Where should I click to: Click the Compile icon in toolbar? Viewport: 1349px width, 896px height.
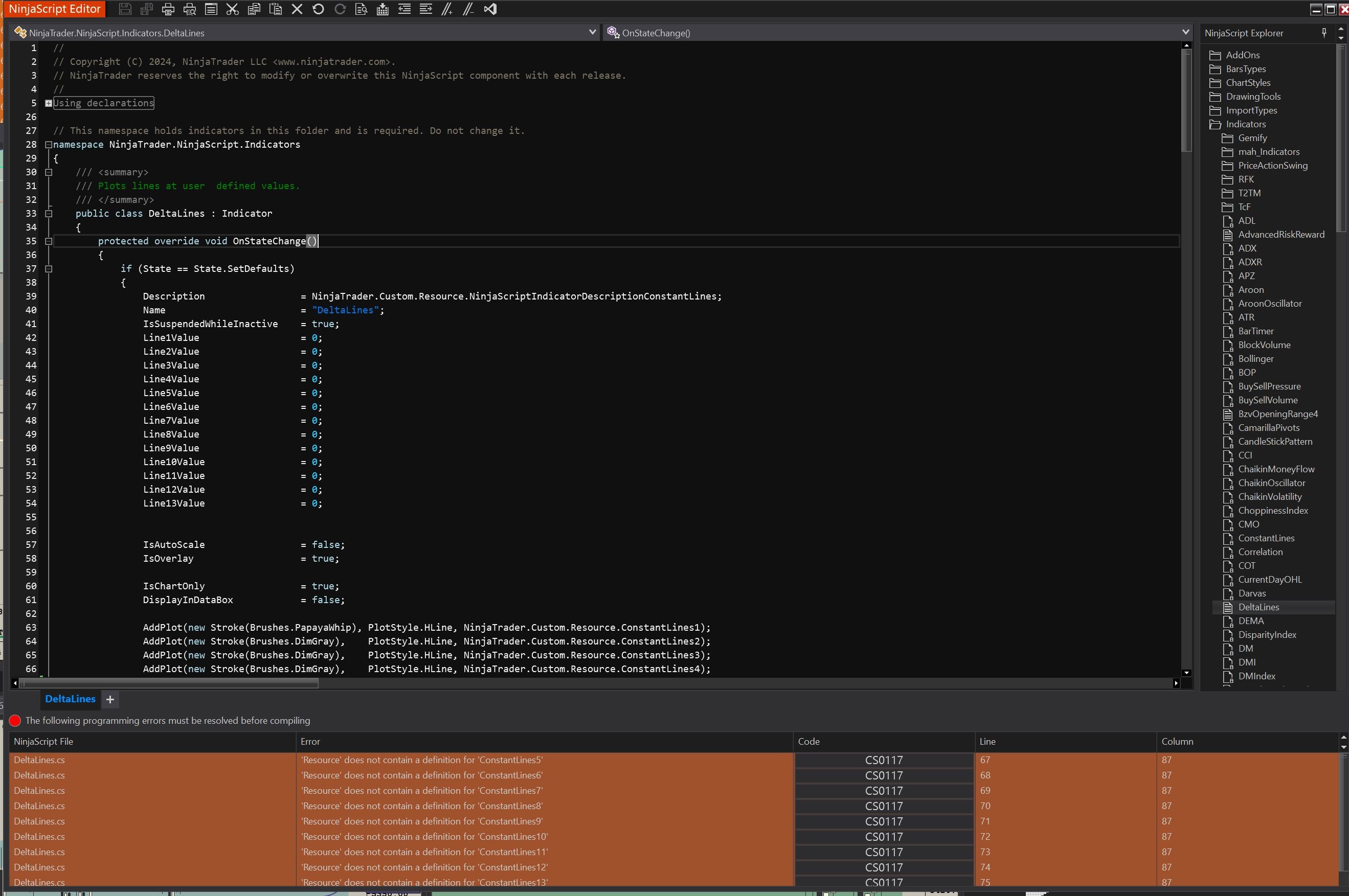tap(383, 9)
